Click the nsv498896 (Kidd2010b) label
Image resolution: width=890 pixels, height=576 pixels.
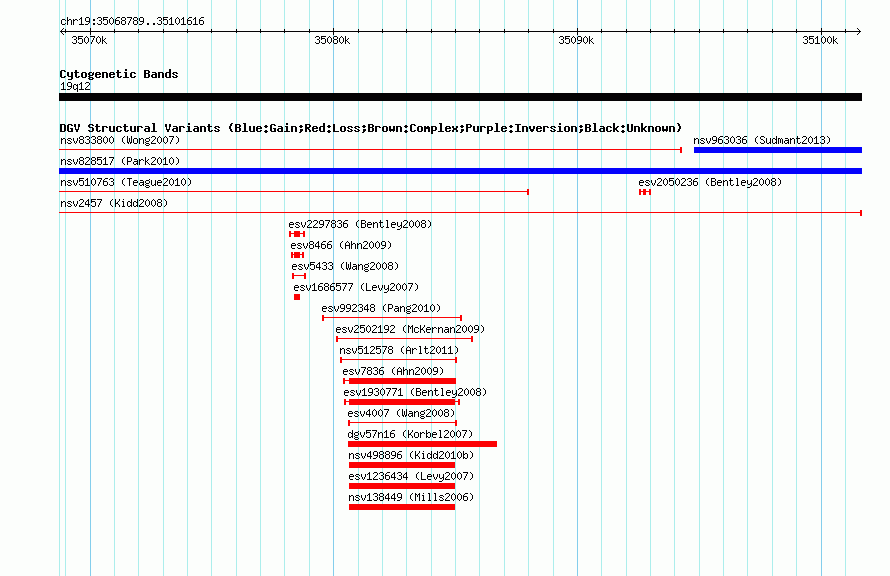tap(411, 455)
